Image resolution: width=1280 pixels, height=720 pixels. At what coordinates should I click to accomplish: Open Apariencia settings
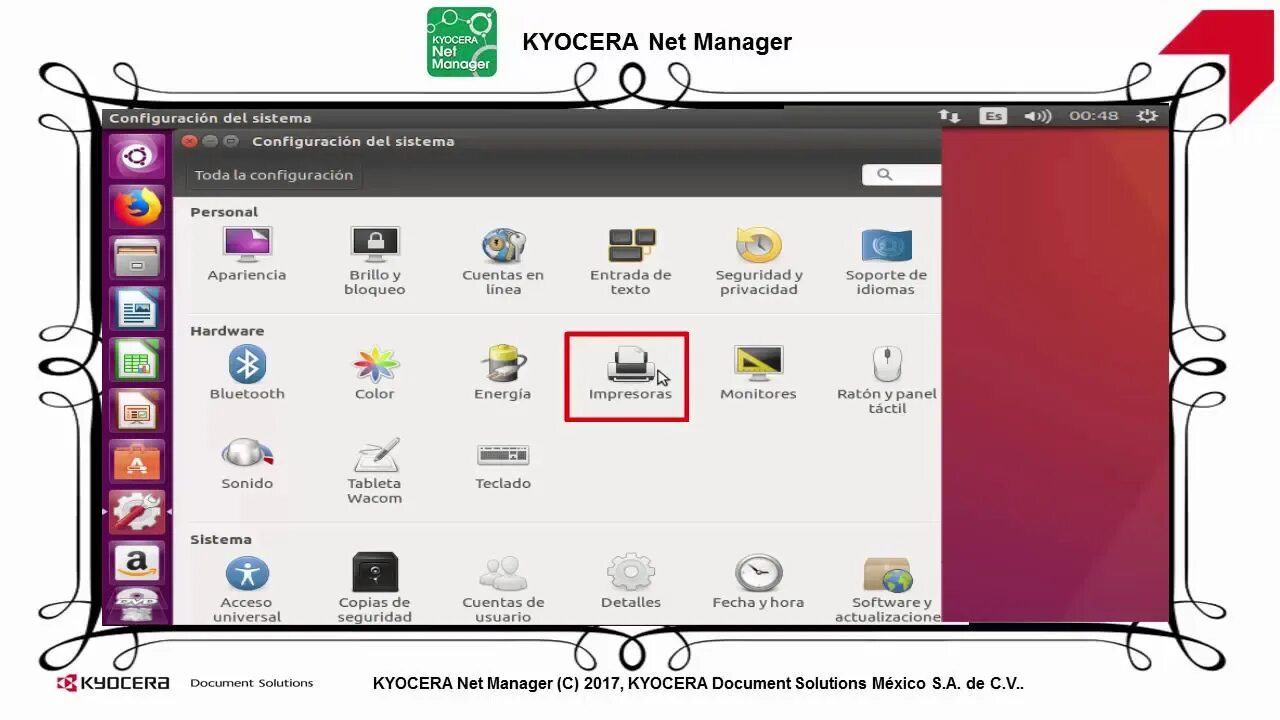click(x=247, y=254)
